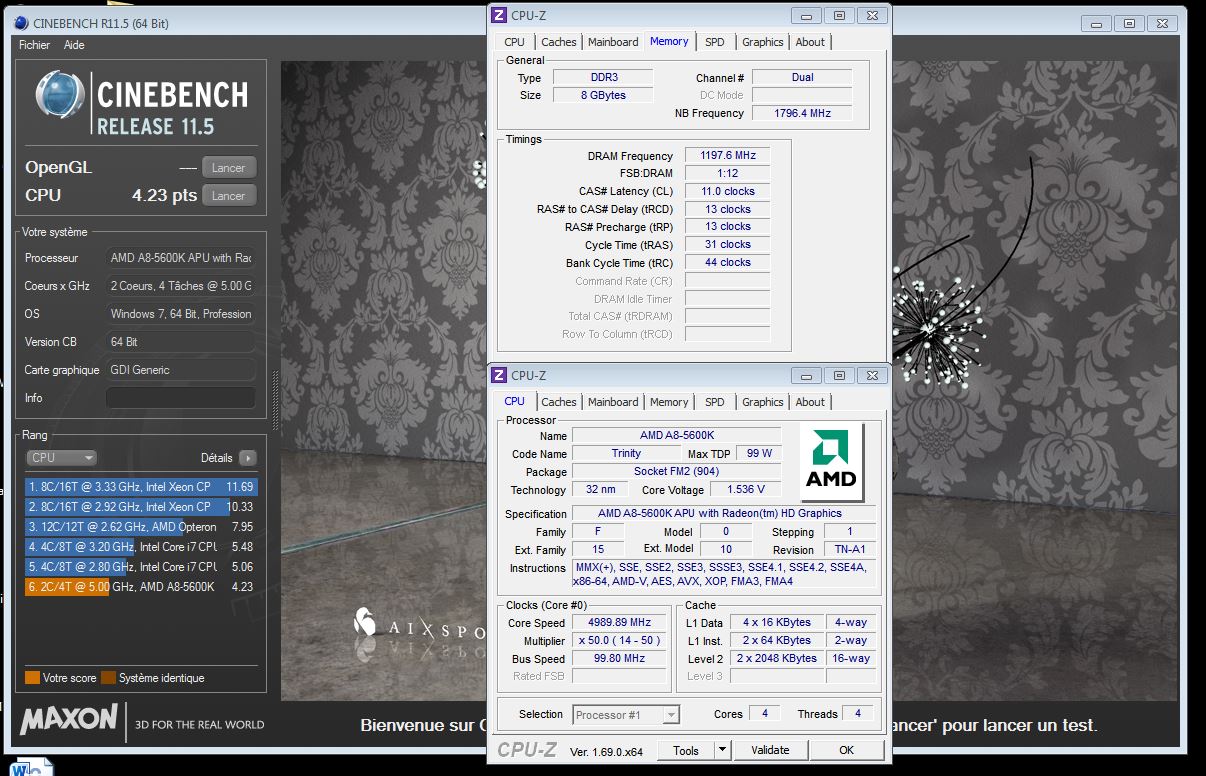Open Mainboard tab in upper CPU-Z
This screenshot has height=776, width=1206.
(613, 42)
